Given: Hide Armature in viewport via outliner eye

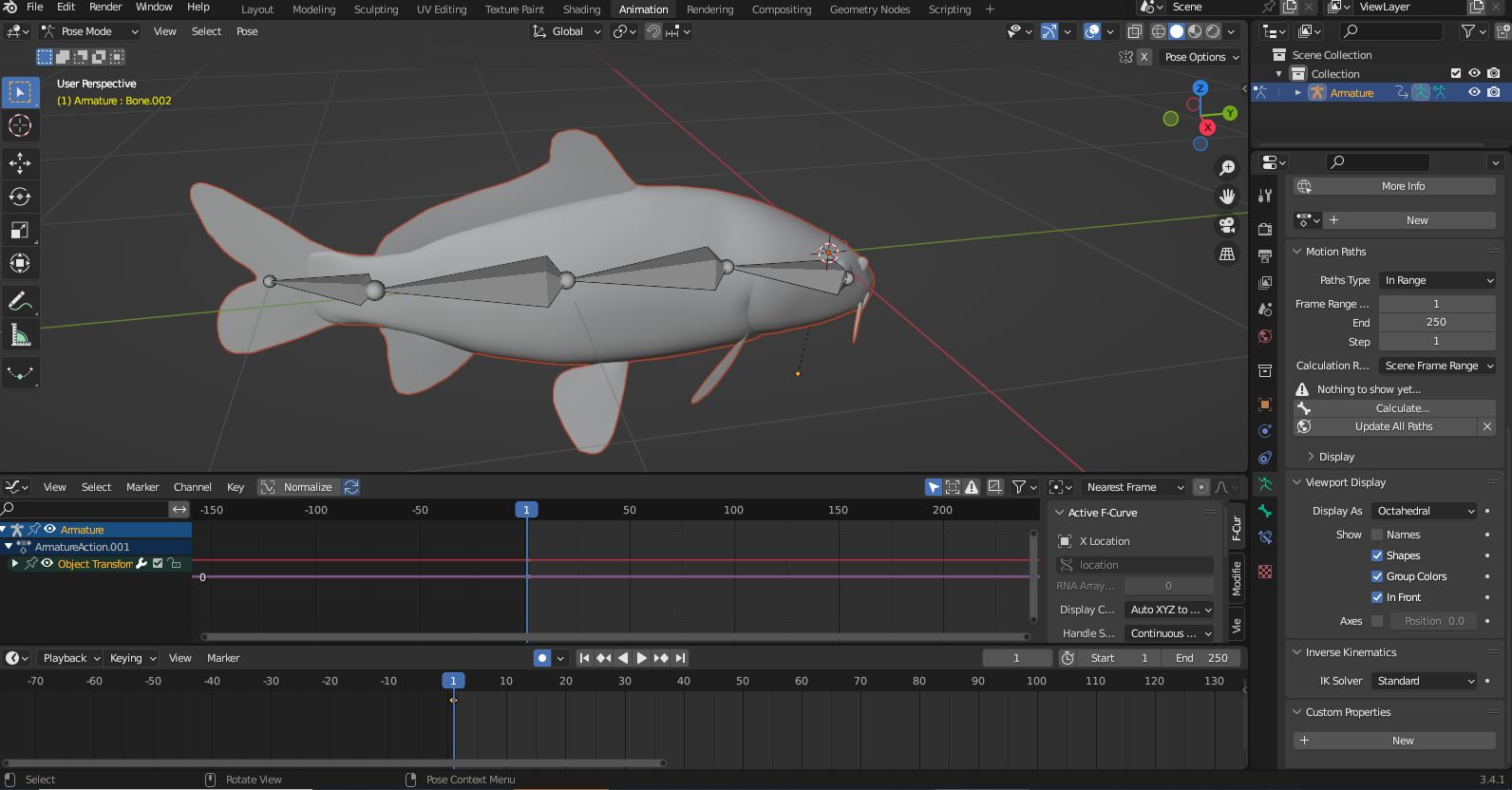Looking at the screenshot, I should 1474,92.
